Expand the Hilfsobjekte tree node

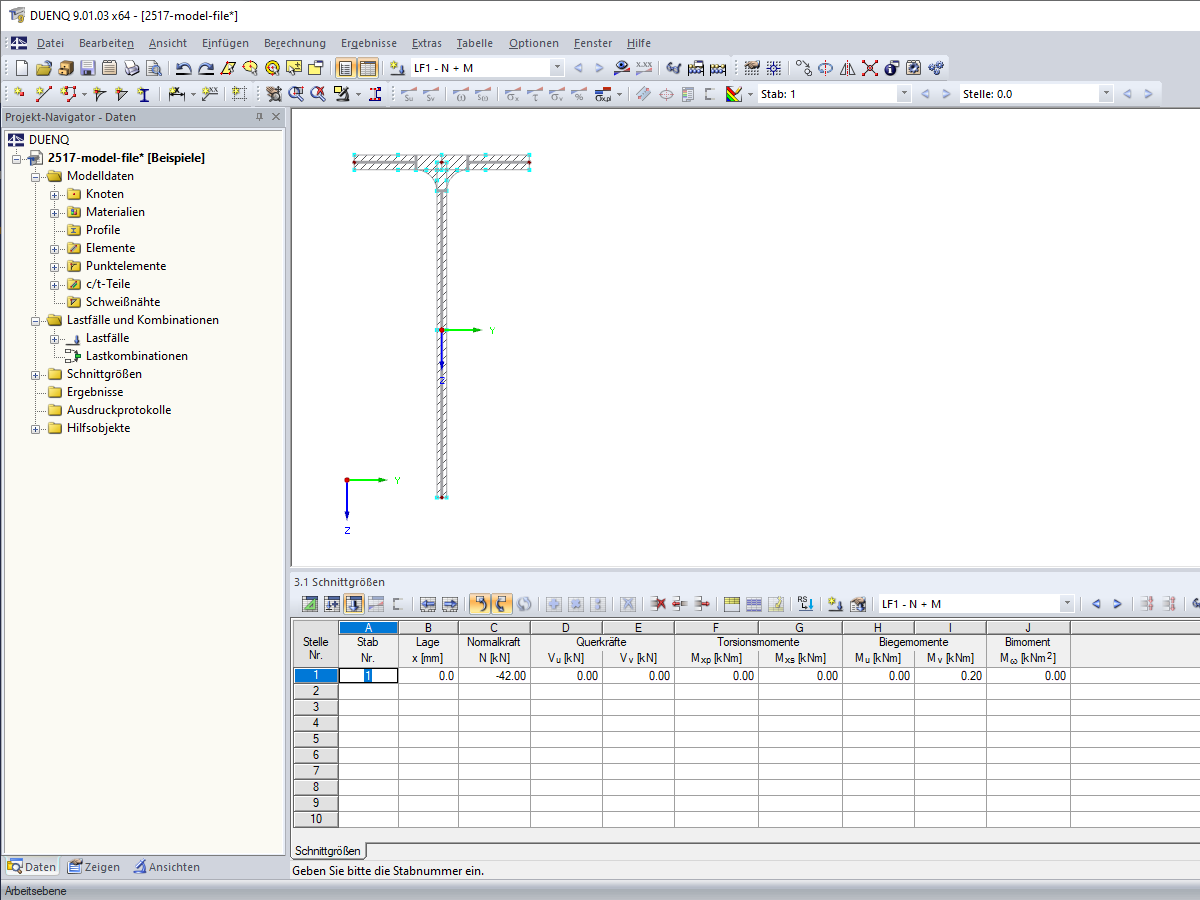(x=36, y=428)
